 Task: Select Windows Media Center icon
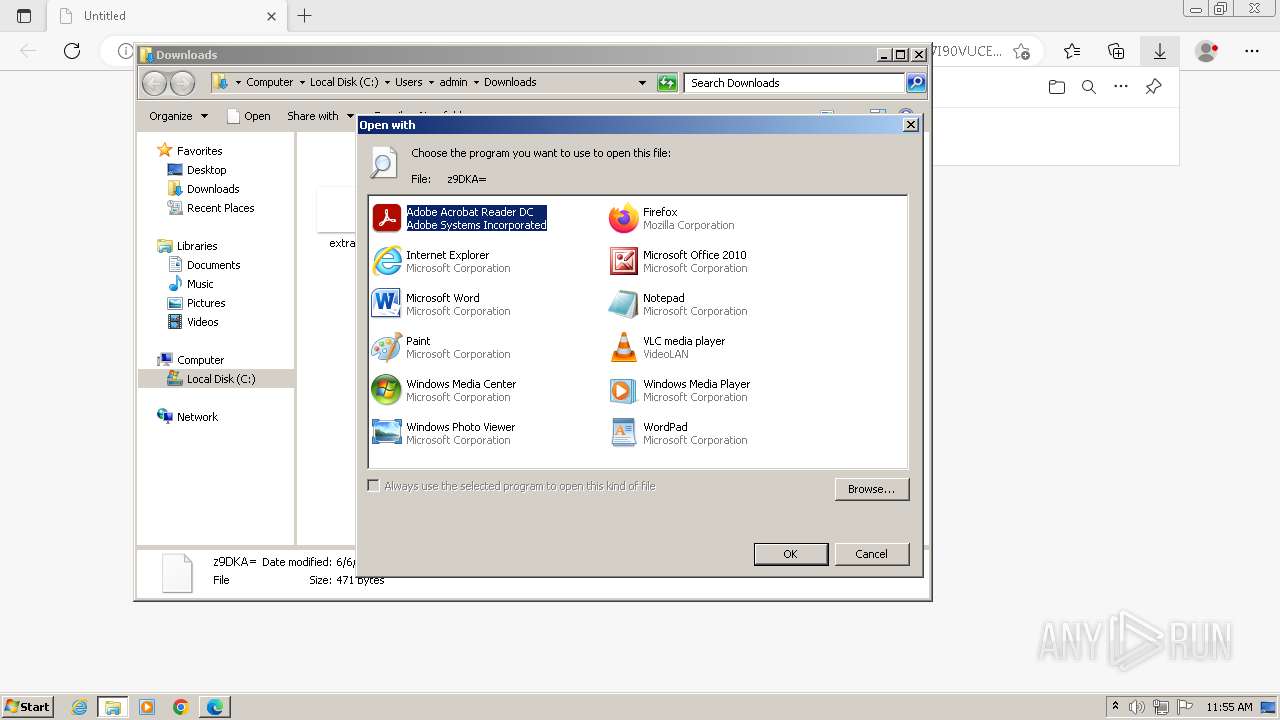tap(386, 390)
